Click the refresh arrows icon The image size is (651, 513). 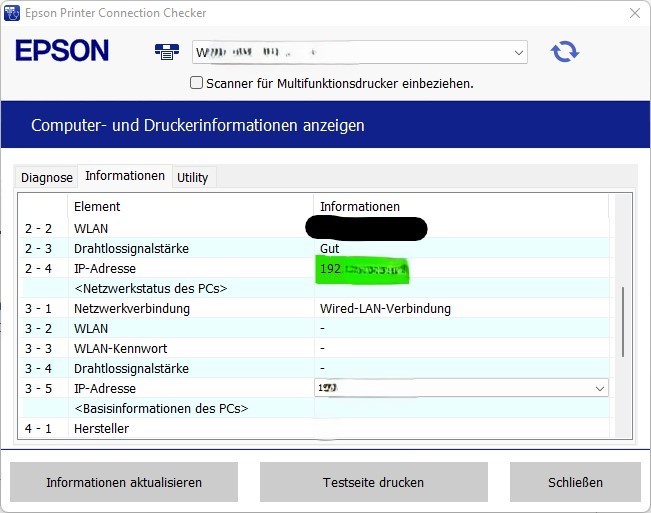[x=565, y=51]
